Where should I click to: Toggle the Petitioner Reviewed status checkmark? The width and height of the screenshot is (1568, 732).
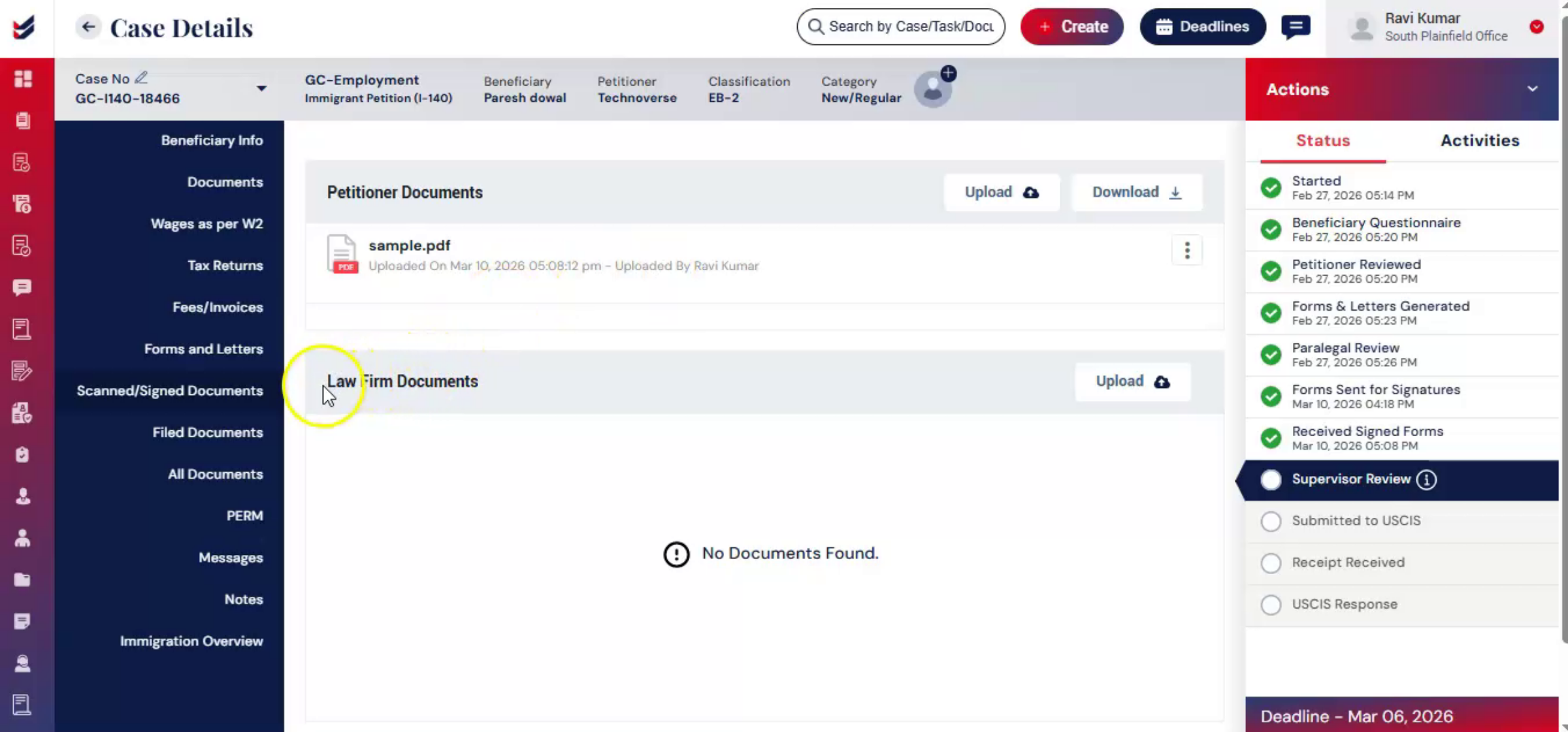1271,271
